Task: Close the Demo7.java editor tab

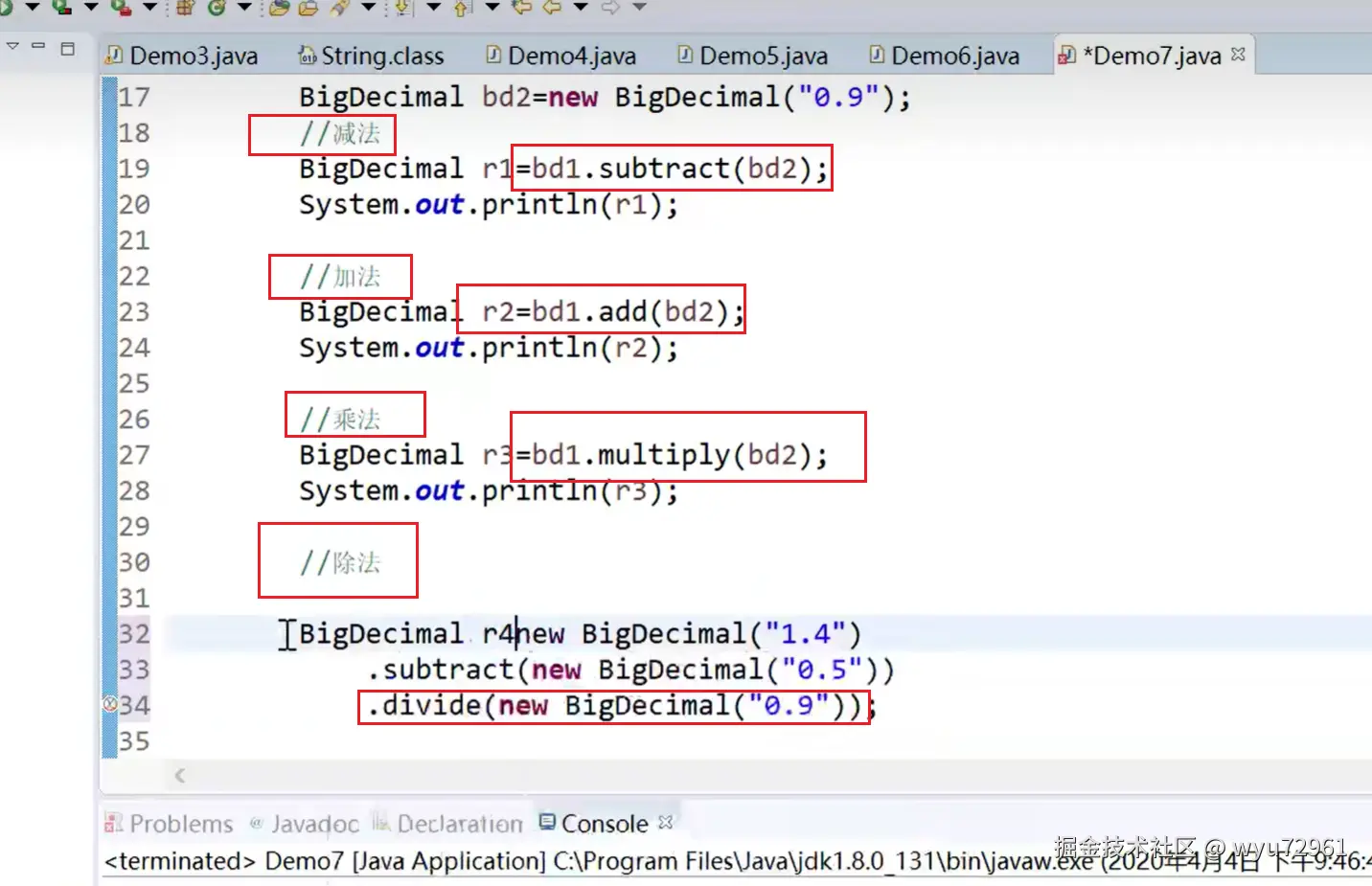Action: (1238, 54)
